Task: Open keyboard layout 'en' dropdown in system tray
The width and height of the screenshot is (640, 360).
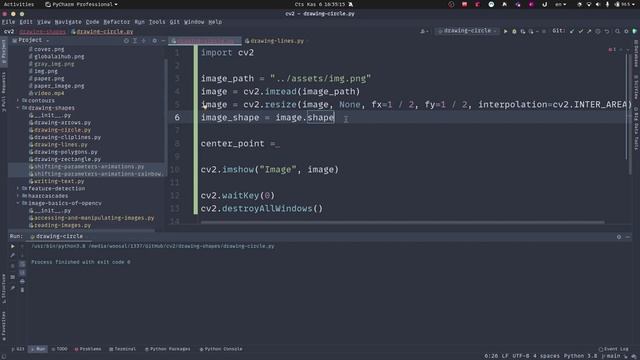Action: (x=561, y=4)
